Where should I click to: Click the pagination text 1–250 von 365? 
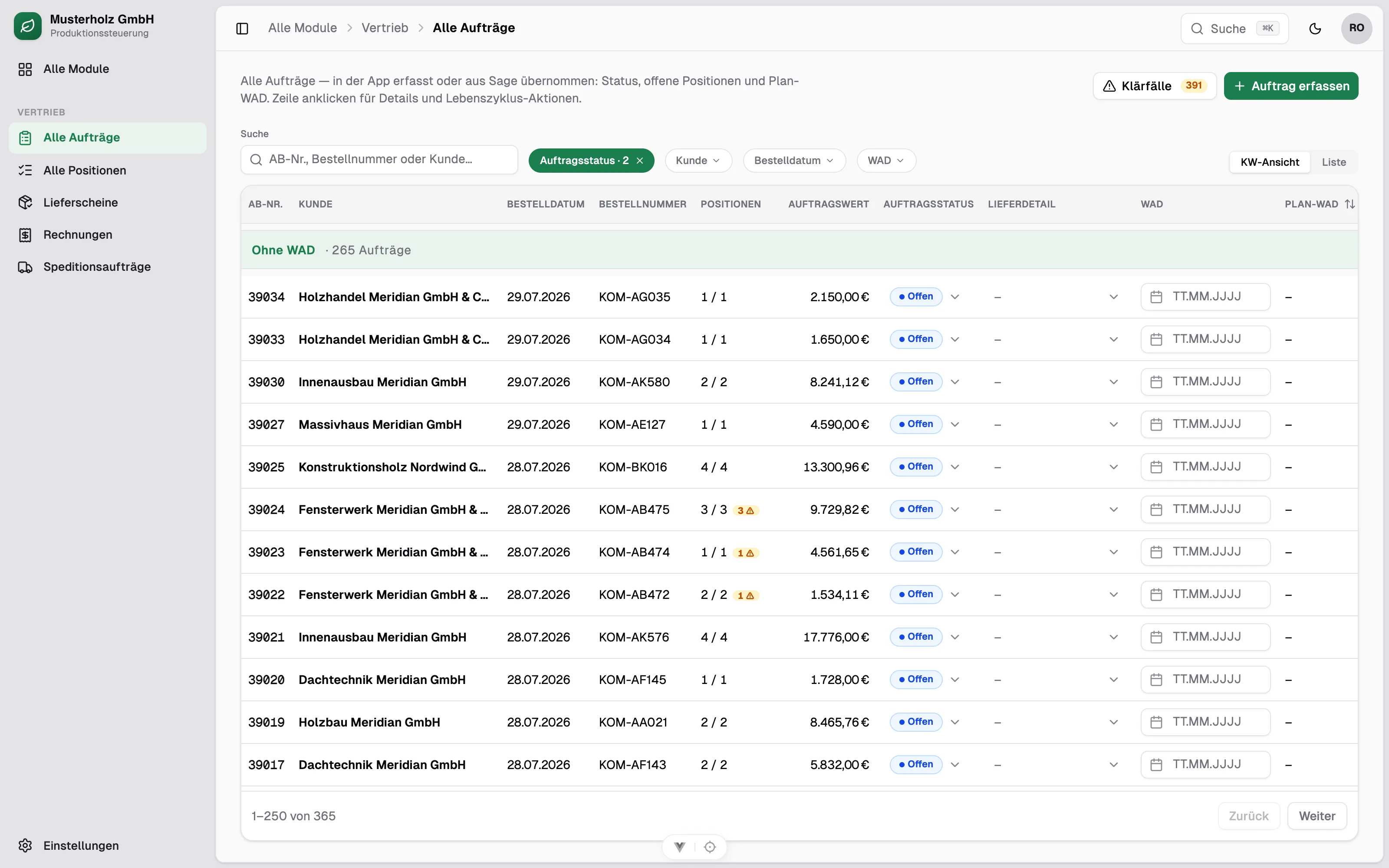coord(293,816)
